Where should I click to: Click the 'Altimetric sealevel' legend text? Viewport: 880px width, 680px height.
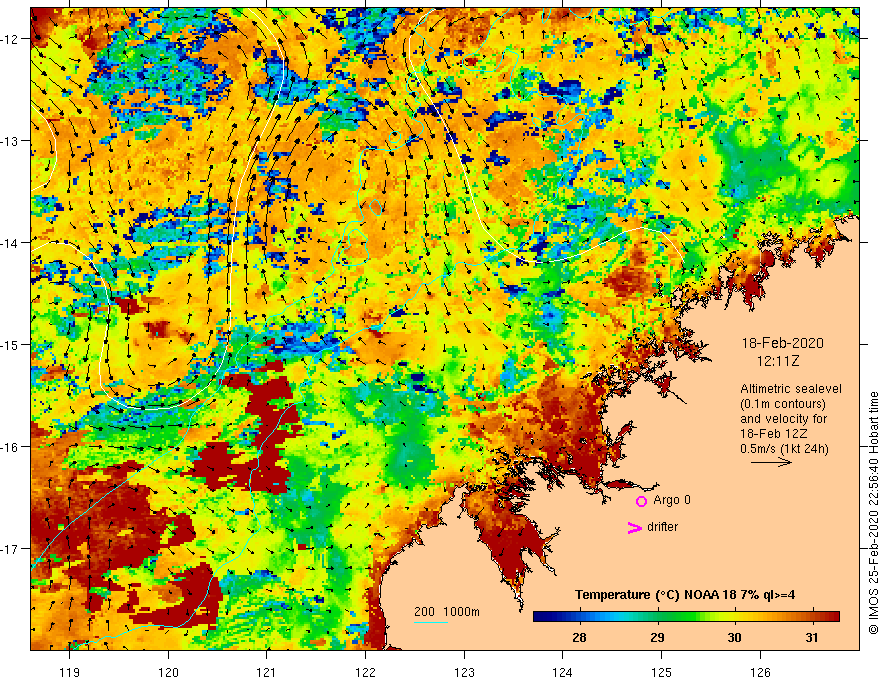click(x=791, y=389)
